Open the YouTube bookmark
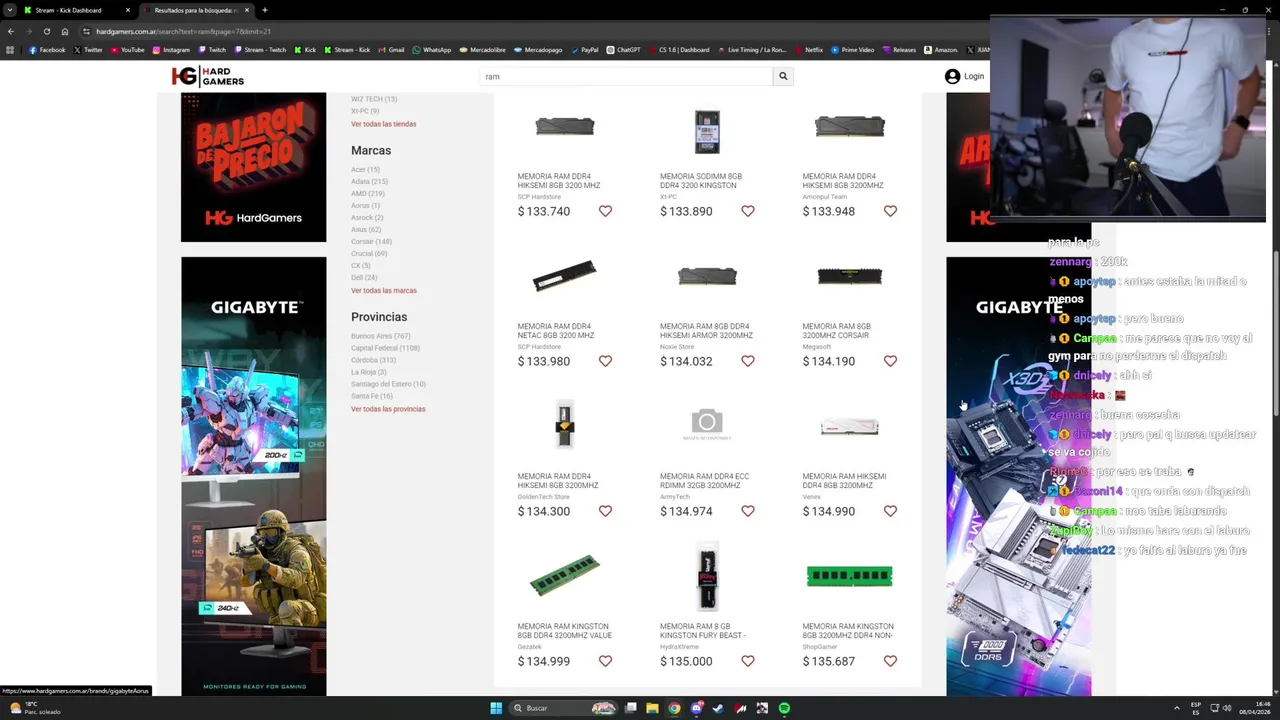Image resolution: width=1280 pixels, height=720 pixels. [128, 49]
